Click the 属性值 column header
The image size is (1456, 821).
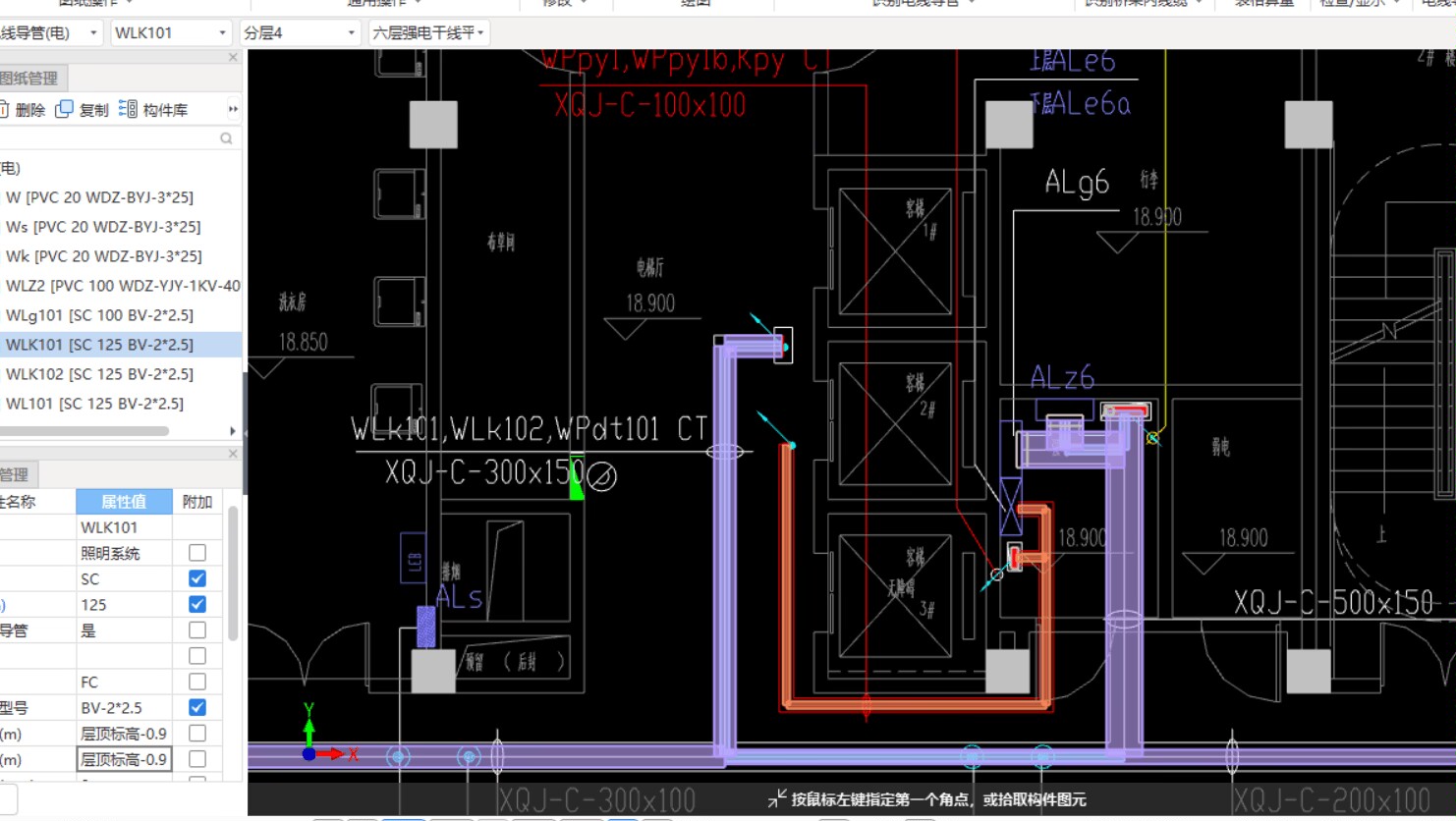pyautogui.click(x=124, y=501)
